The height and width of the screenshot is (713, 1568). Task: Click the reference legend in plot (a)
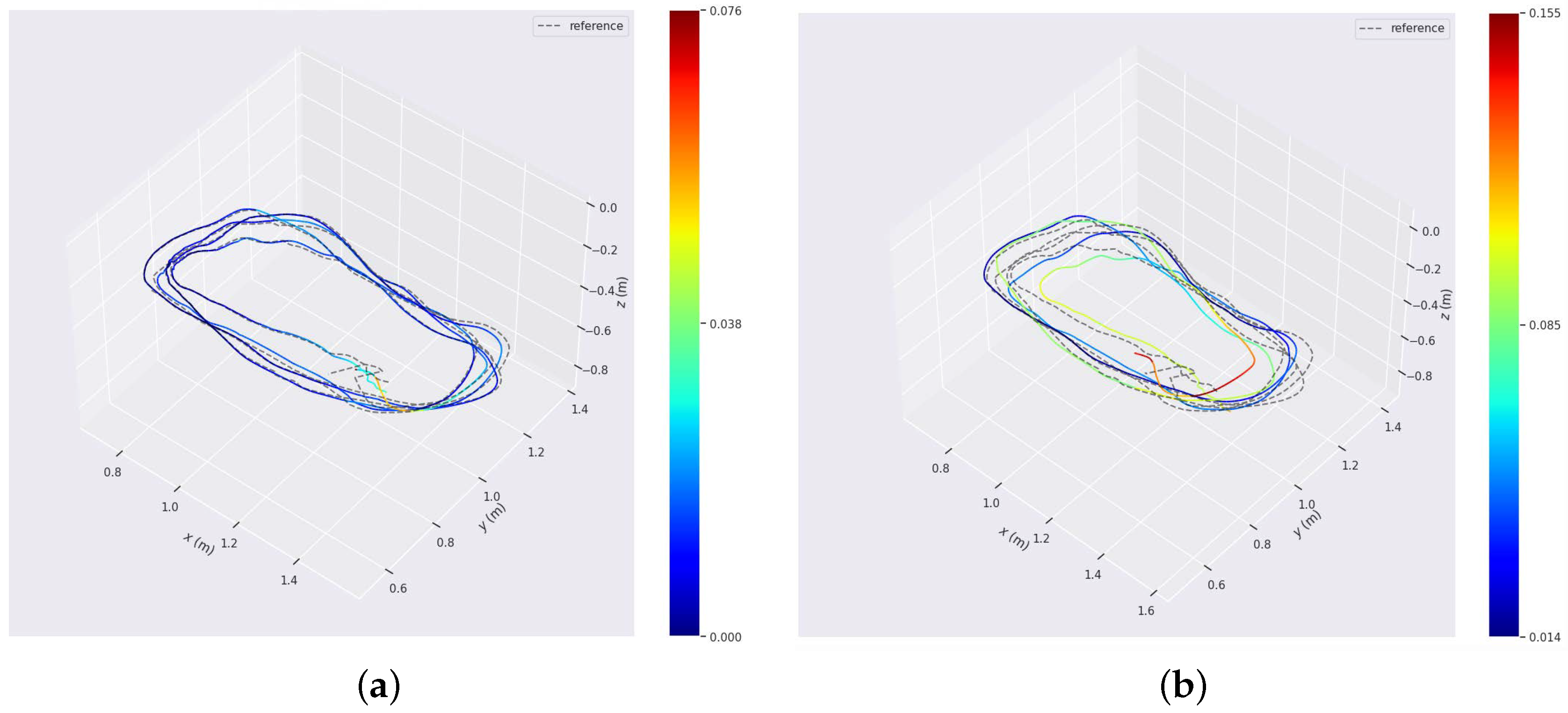coord(581,26)
